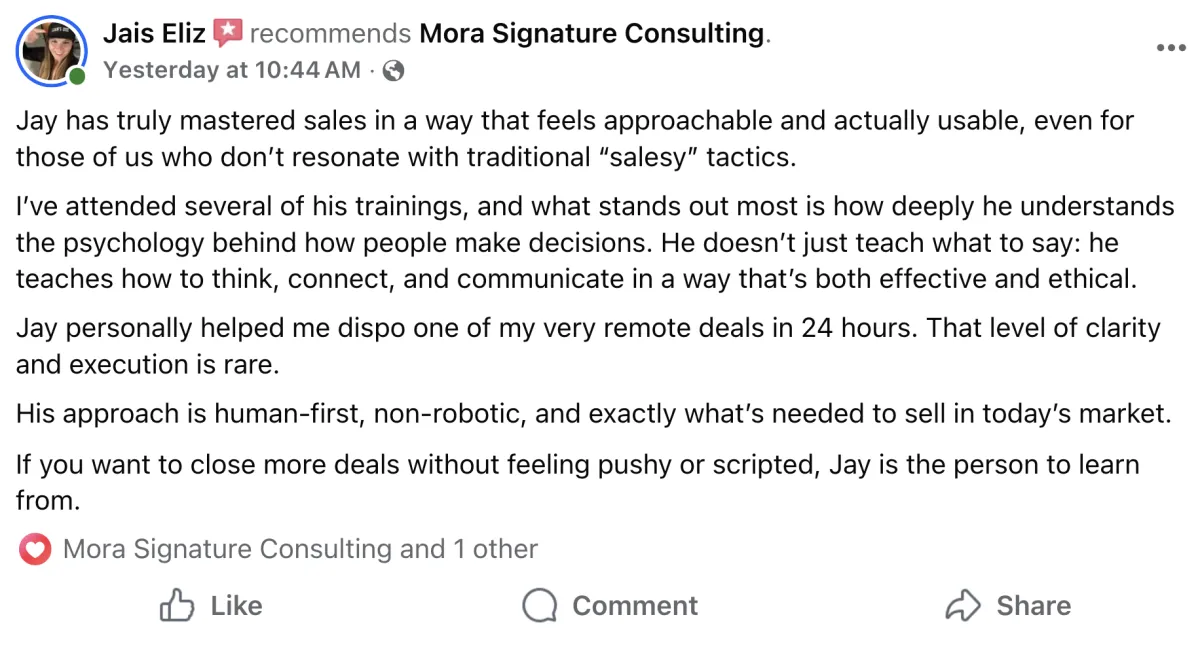1200x649 pixels.
Task: Click the paragraph starting "Jay has truly mastered sales"
Action: click(x=575, y=139)
